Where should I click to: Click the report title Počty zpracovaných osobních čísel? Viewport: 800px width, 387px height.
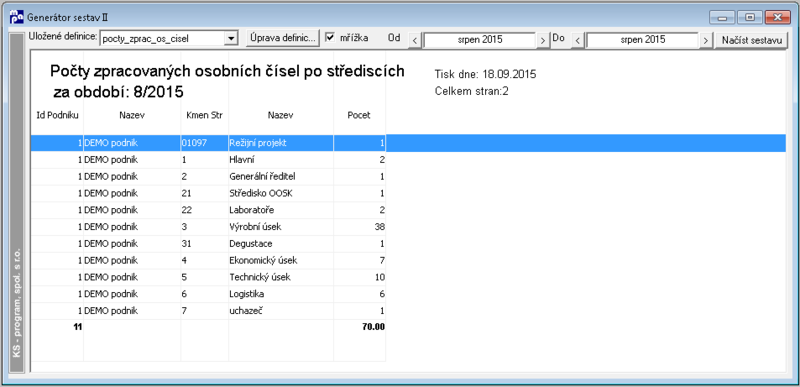[x=227, y=72]
